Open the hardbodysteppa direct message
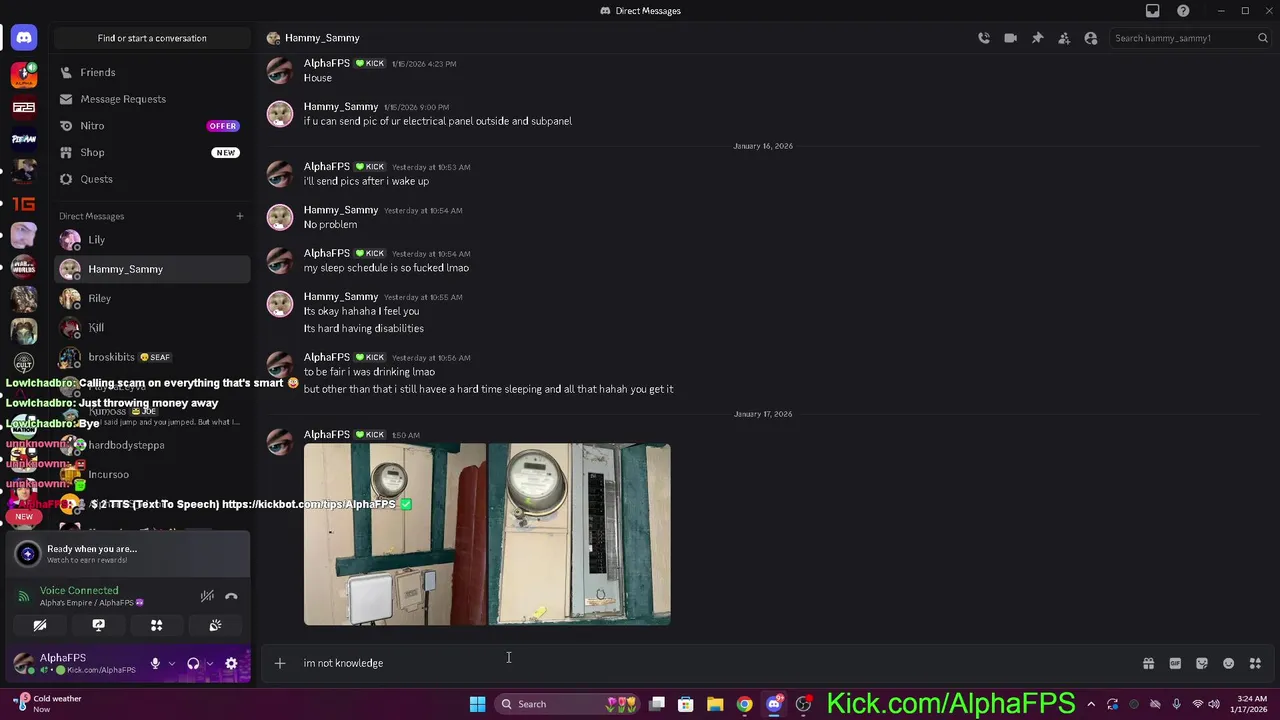Image resolution: width=1280 pixels, height=720 pixels. (152, 445)
